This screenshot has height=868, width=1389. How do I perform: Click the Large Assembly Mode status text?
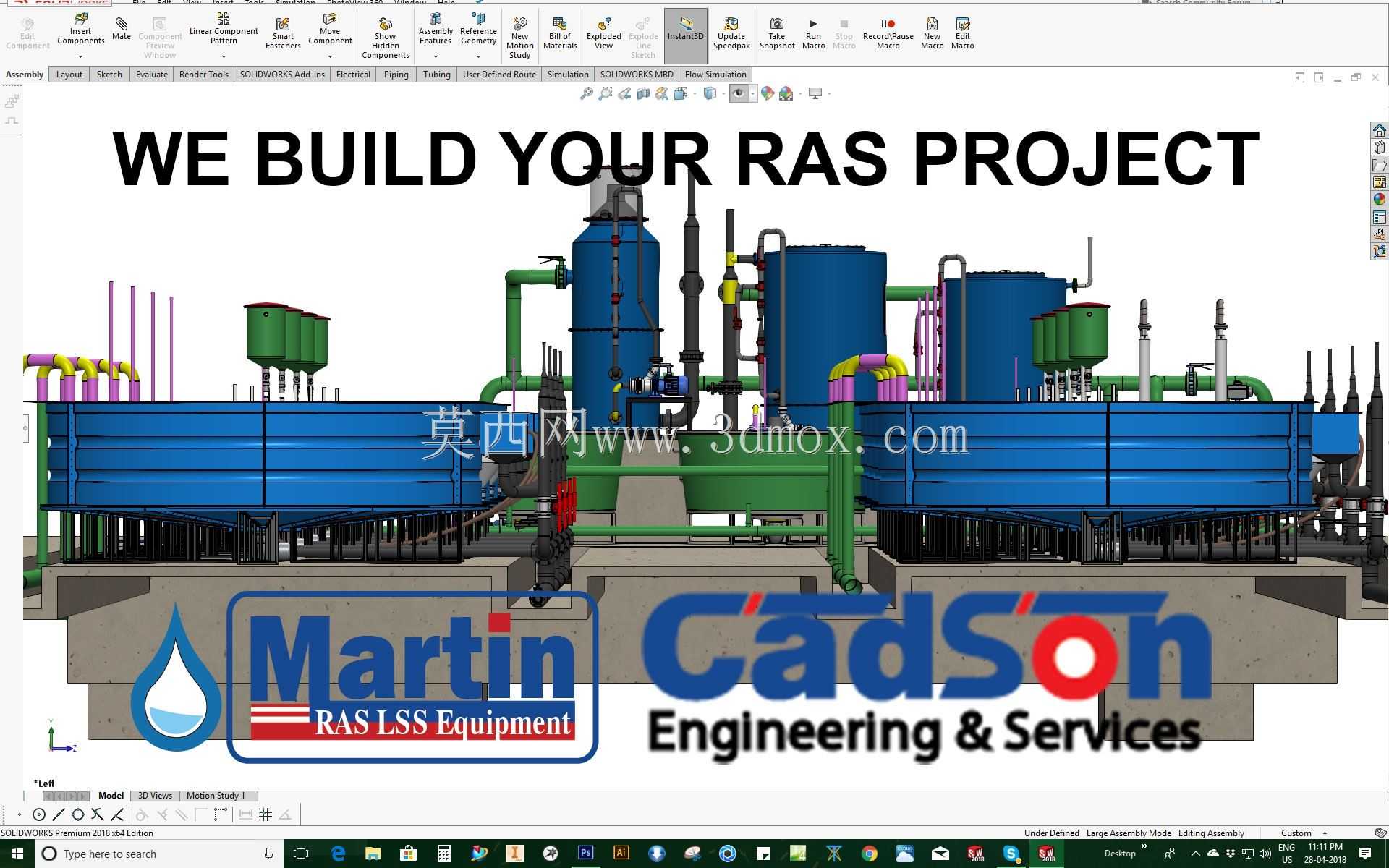pyautogui.click(x=1129, y=833)
